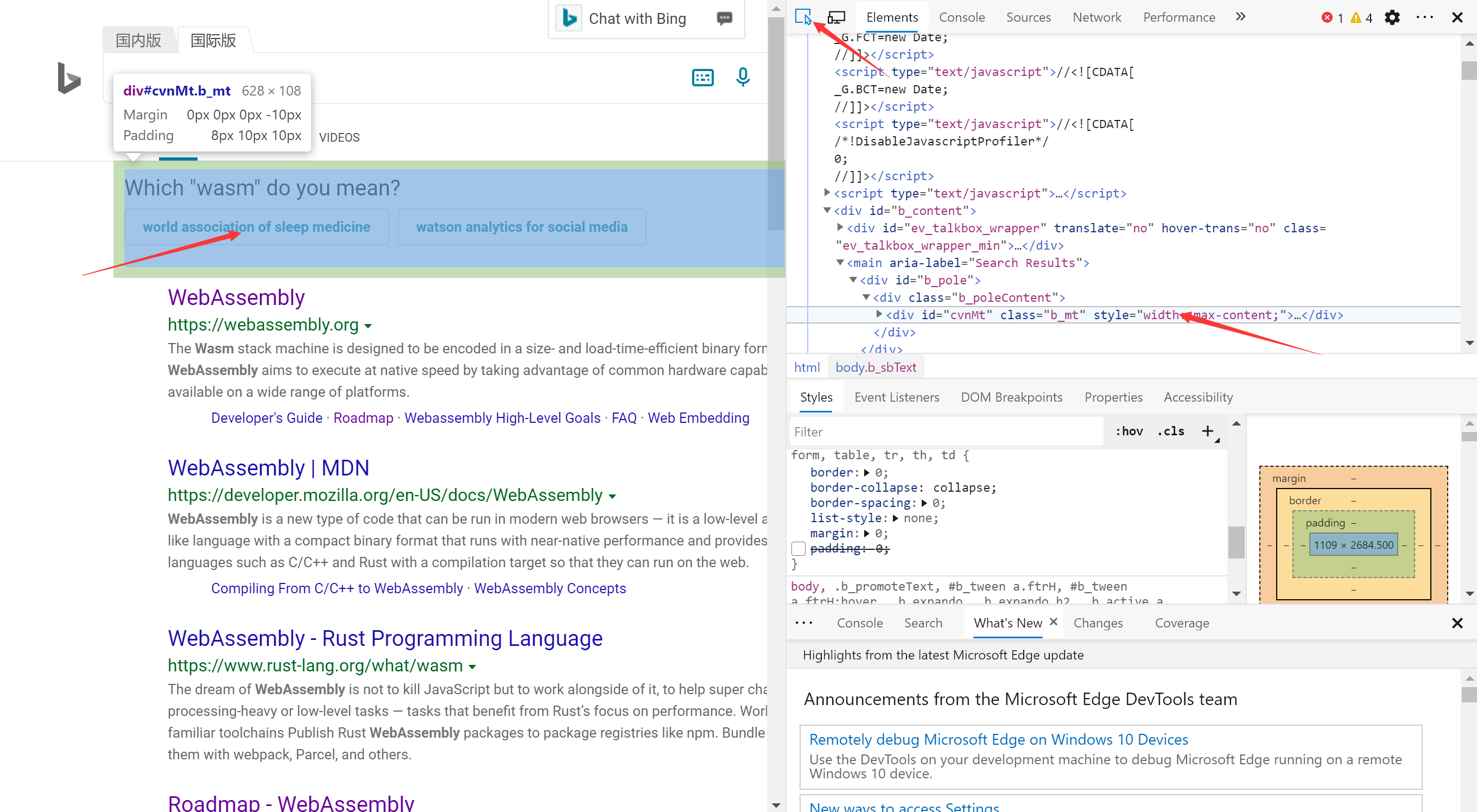Screen dimensions: 1477x812
Task: Open rust-lang.org URL dropdown arrow
Action: [x=472, y=667]
